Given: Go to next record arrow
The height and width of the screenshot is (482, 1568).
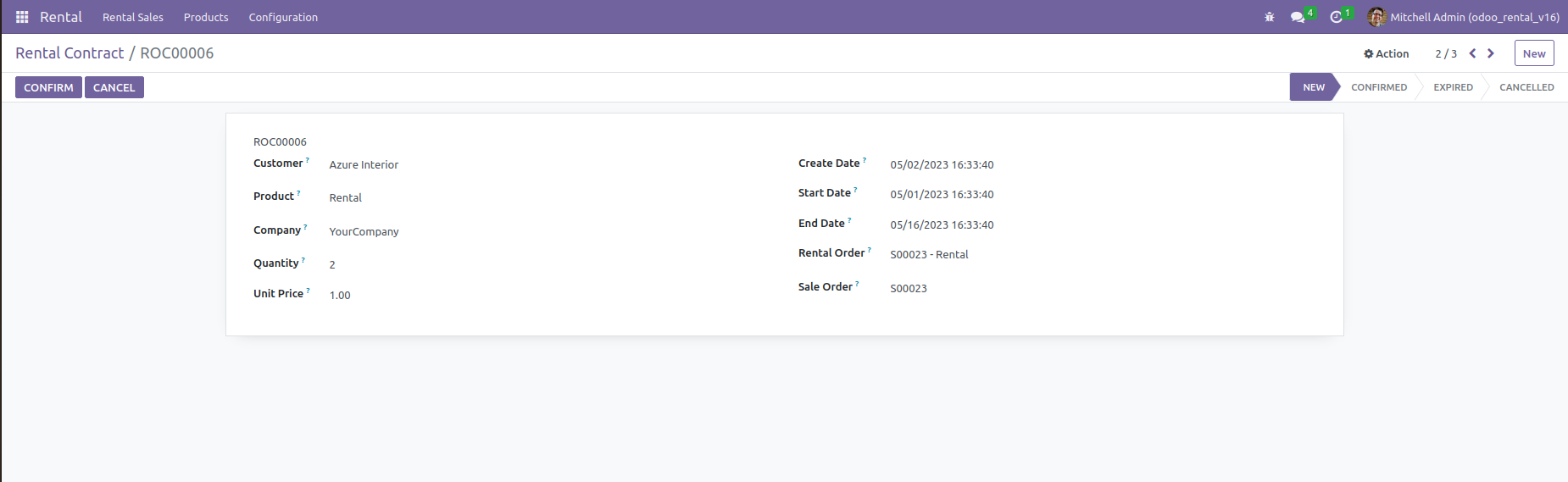Looking at the screenshot, I should tap(1491, 53).
